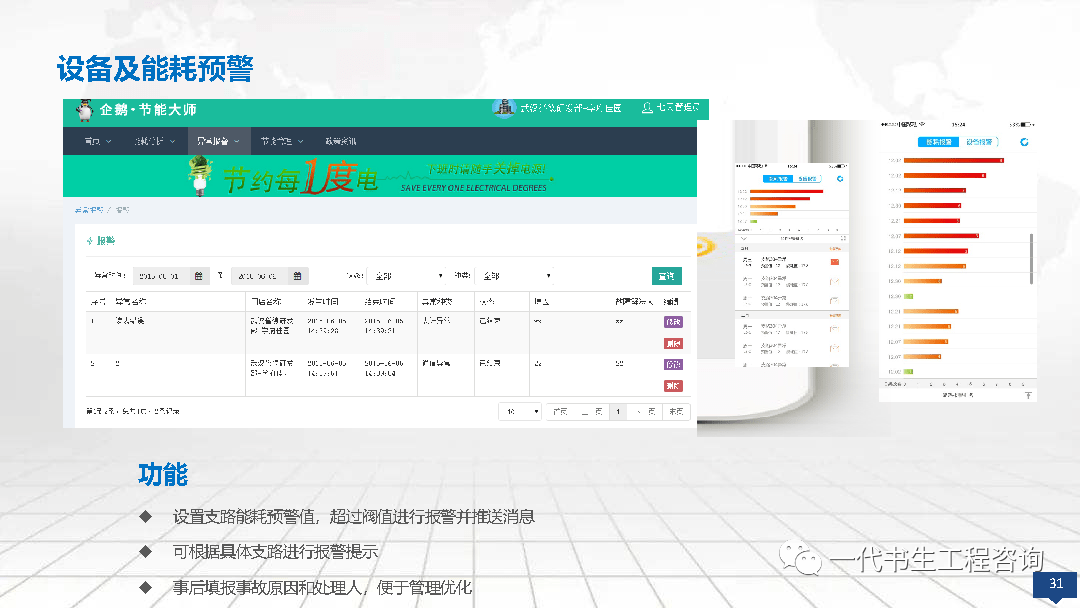1080x608 pixels.
Task: Select 能耗报警 tab in large phone screen
Action: [938, 142]
